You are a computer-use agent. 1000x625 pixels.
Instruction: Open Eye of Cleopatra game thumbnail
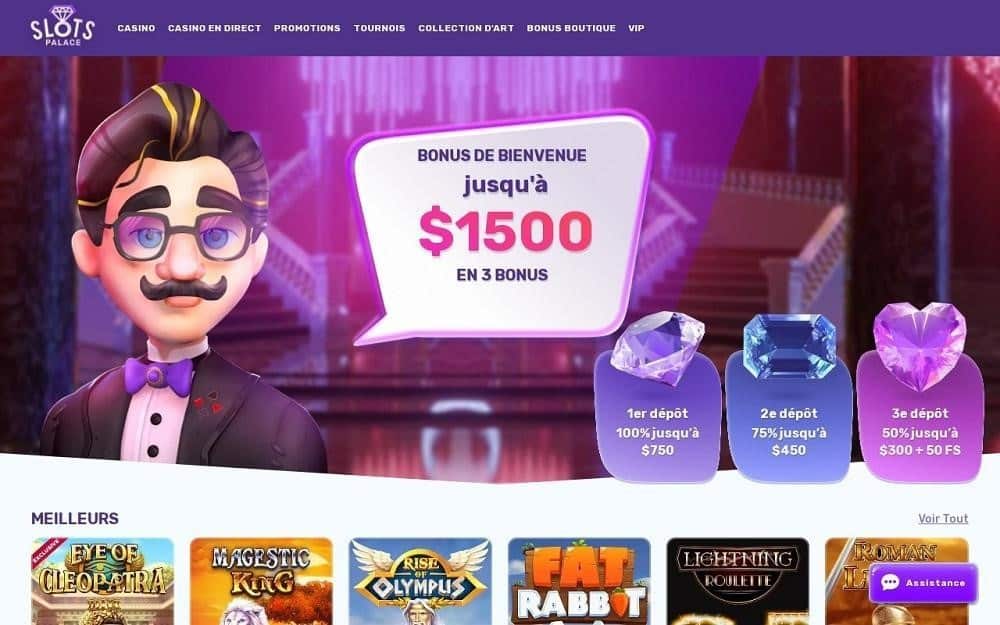[x=103, y=581]
